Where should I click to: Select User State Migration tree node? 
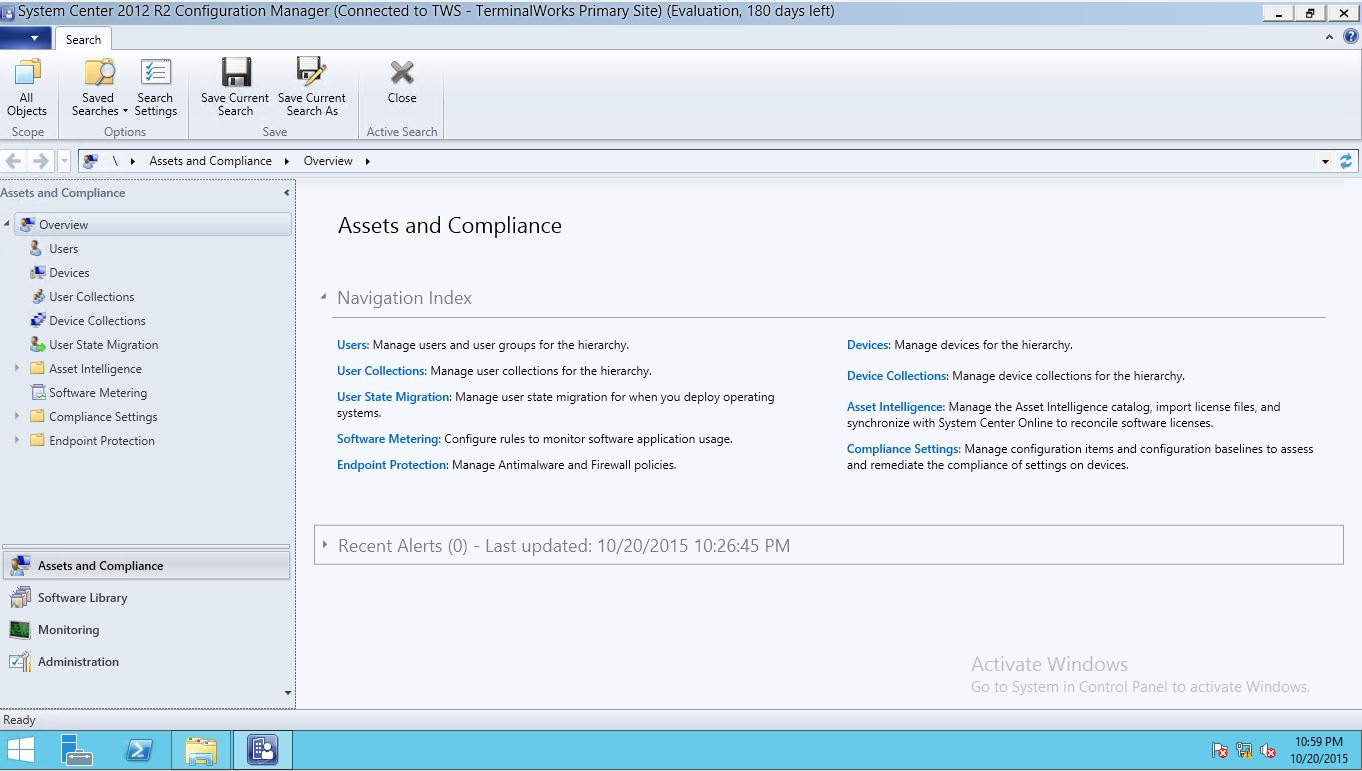103,345
